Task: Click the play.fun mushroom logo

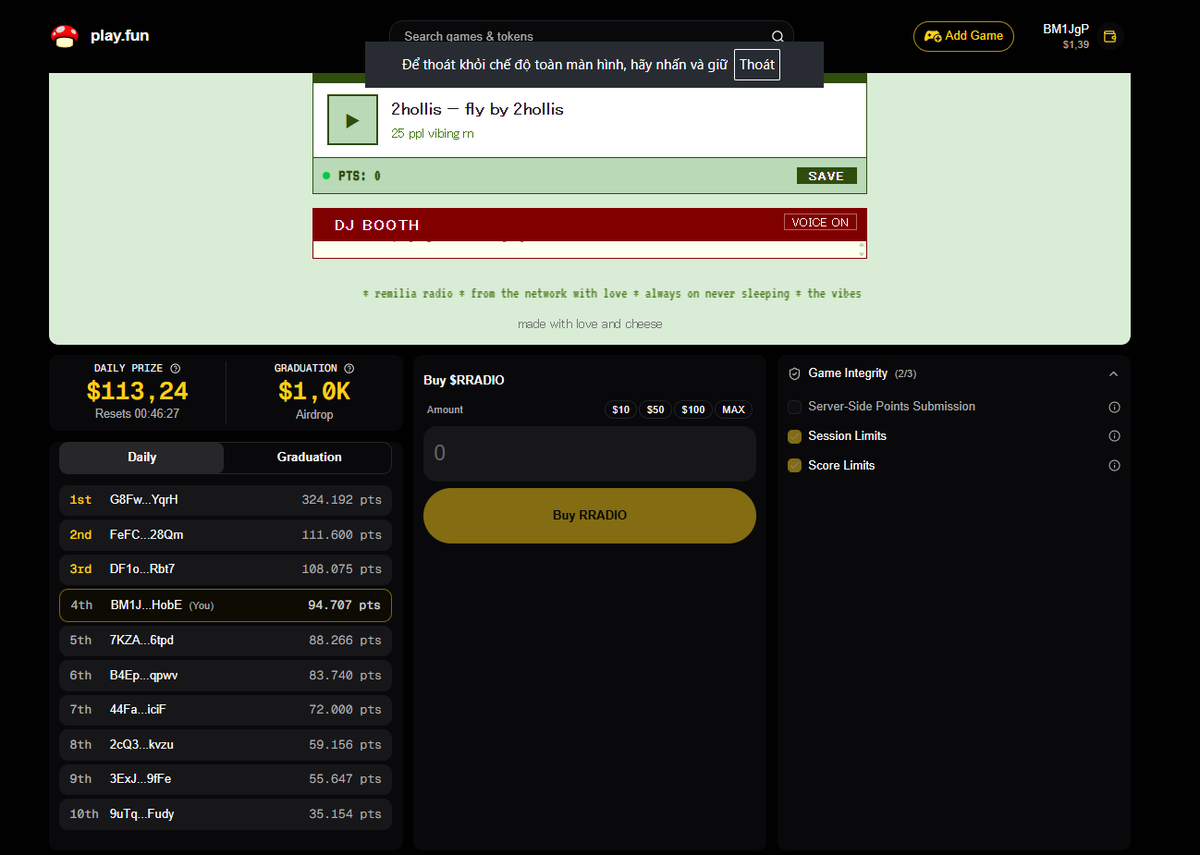Action: tap(64, 37)
